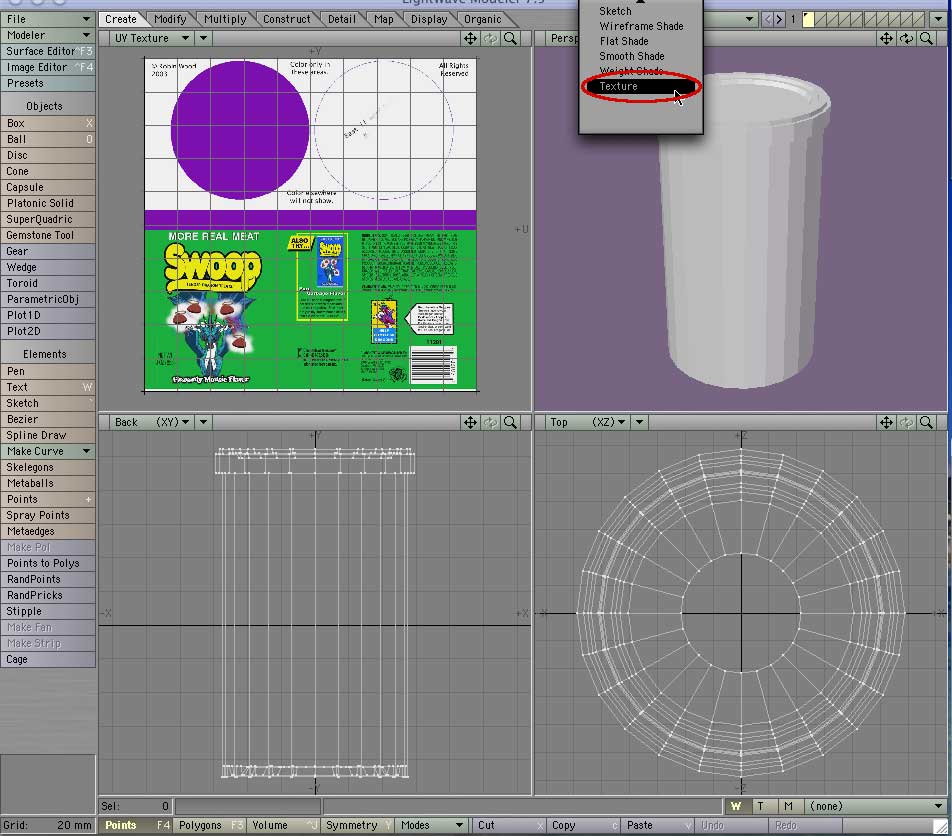Image resolution: width=952 pixels, height=836 pixels.
Task: Open the render style arrow next to UV Texture
Action: click(203, 39)
